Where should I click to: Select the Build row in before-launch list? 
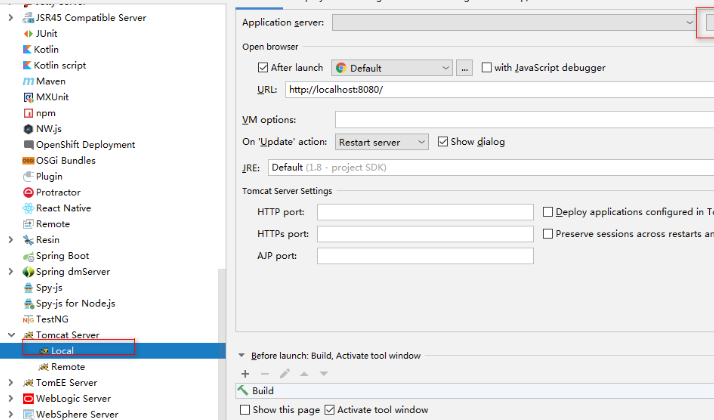coord(474,391)
